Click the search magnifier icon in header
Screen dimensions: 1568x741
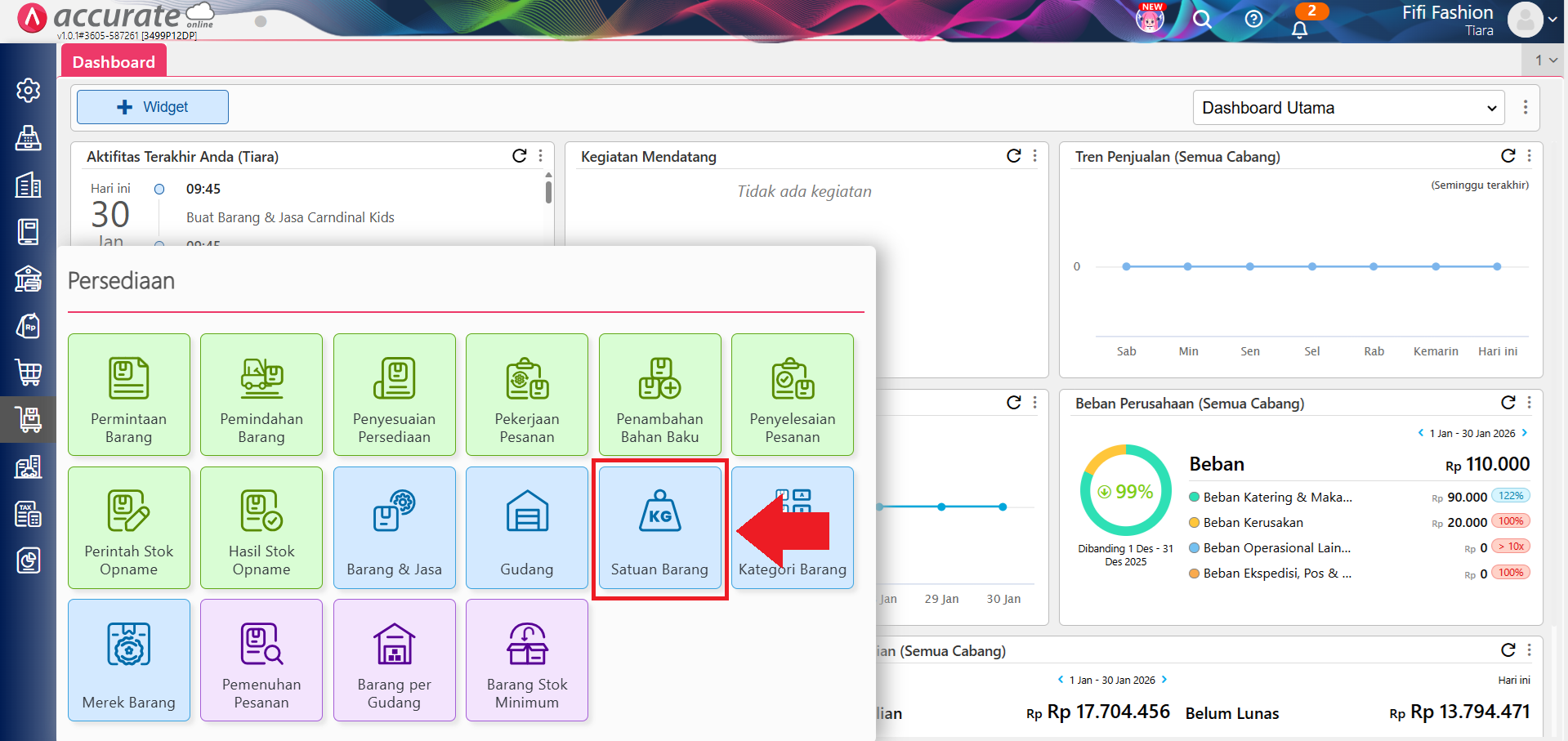(1201, 19)
